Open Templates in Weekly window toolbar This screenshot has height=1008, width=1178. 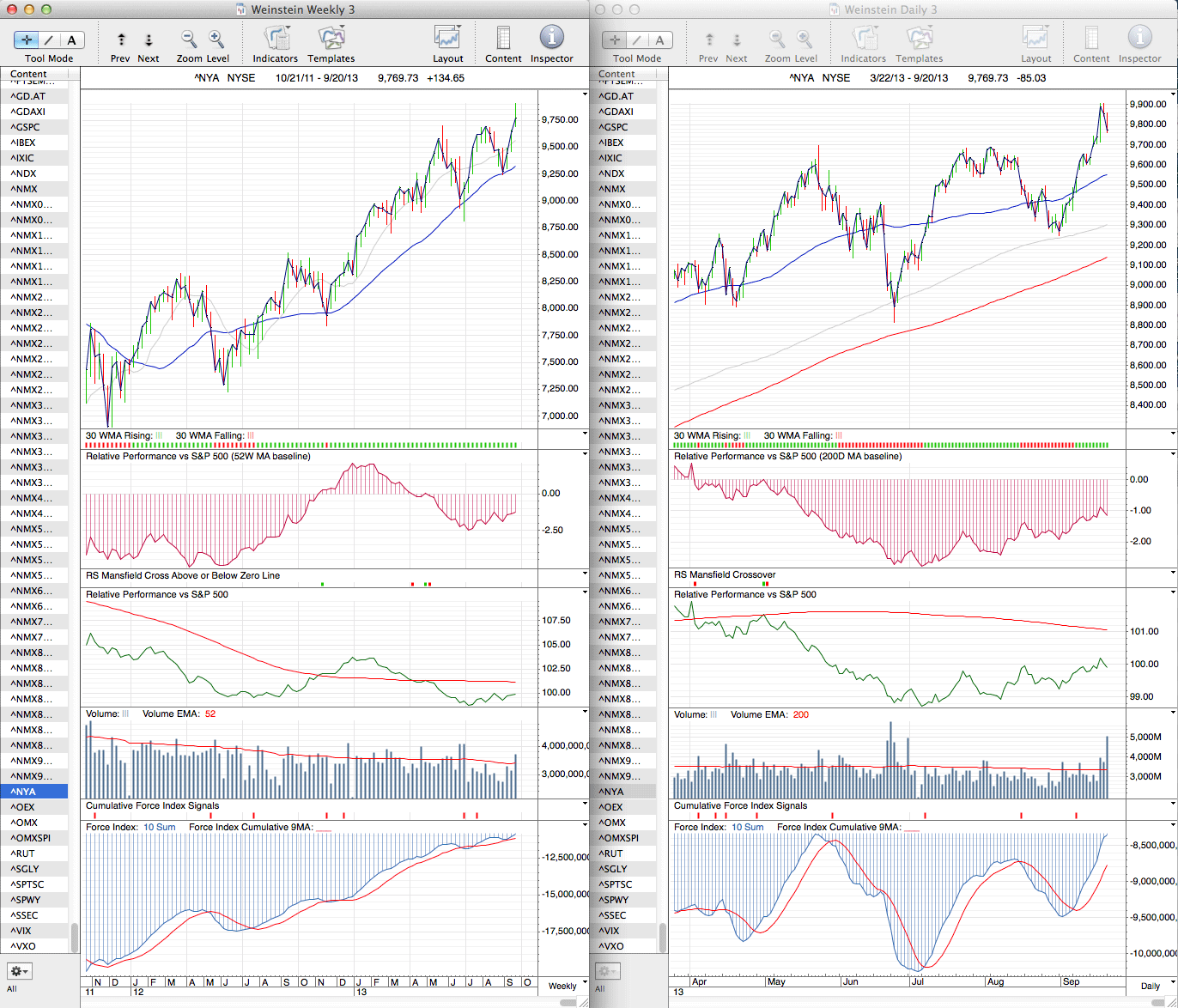point(331,39)
